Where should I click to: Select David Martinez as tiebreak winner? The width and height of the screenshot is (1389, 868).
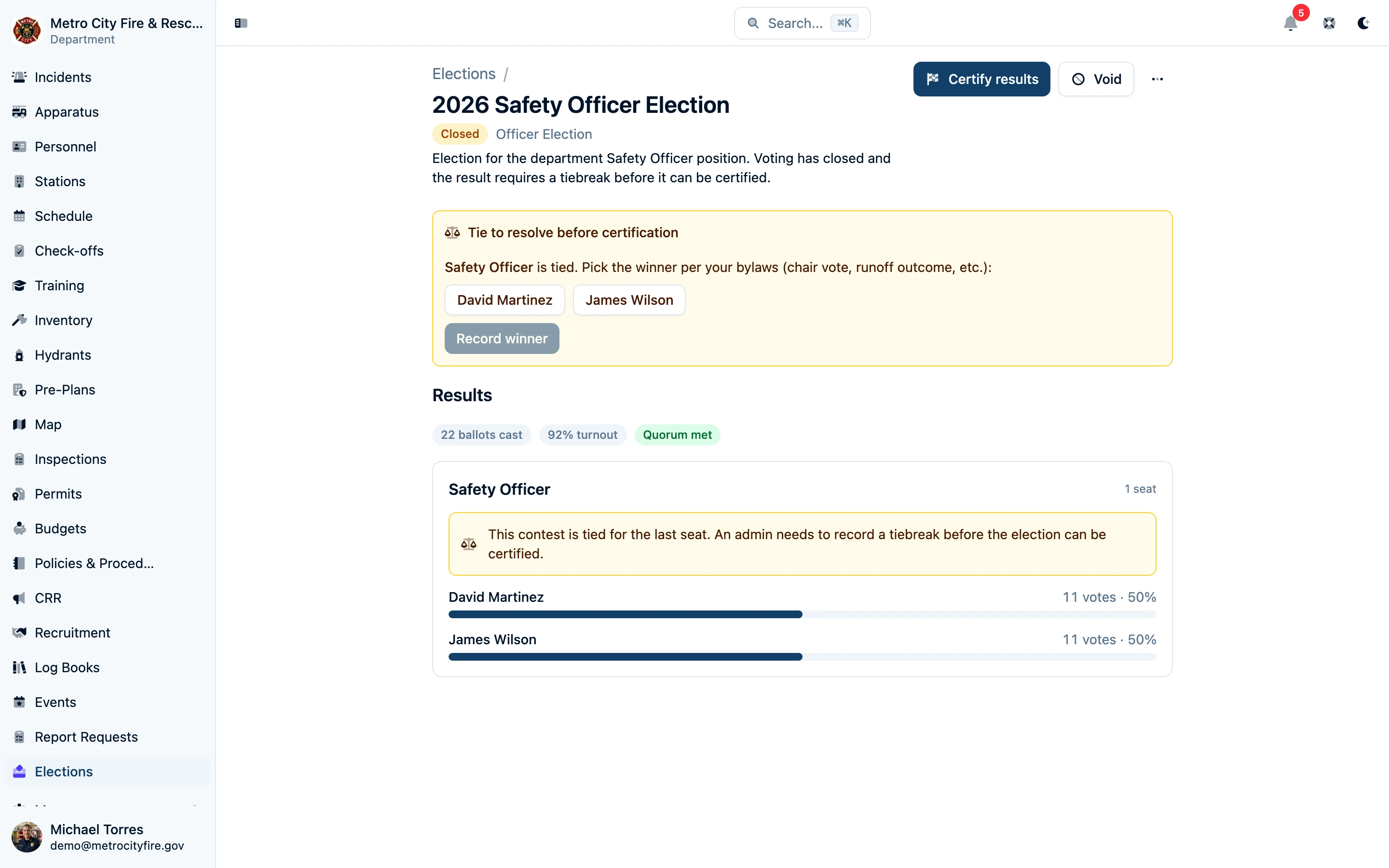(504, 299)
